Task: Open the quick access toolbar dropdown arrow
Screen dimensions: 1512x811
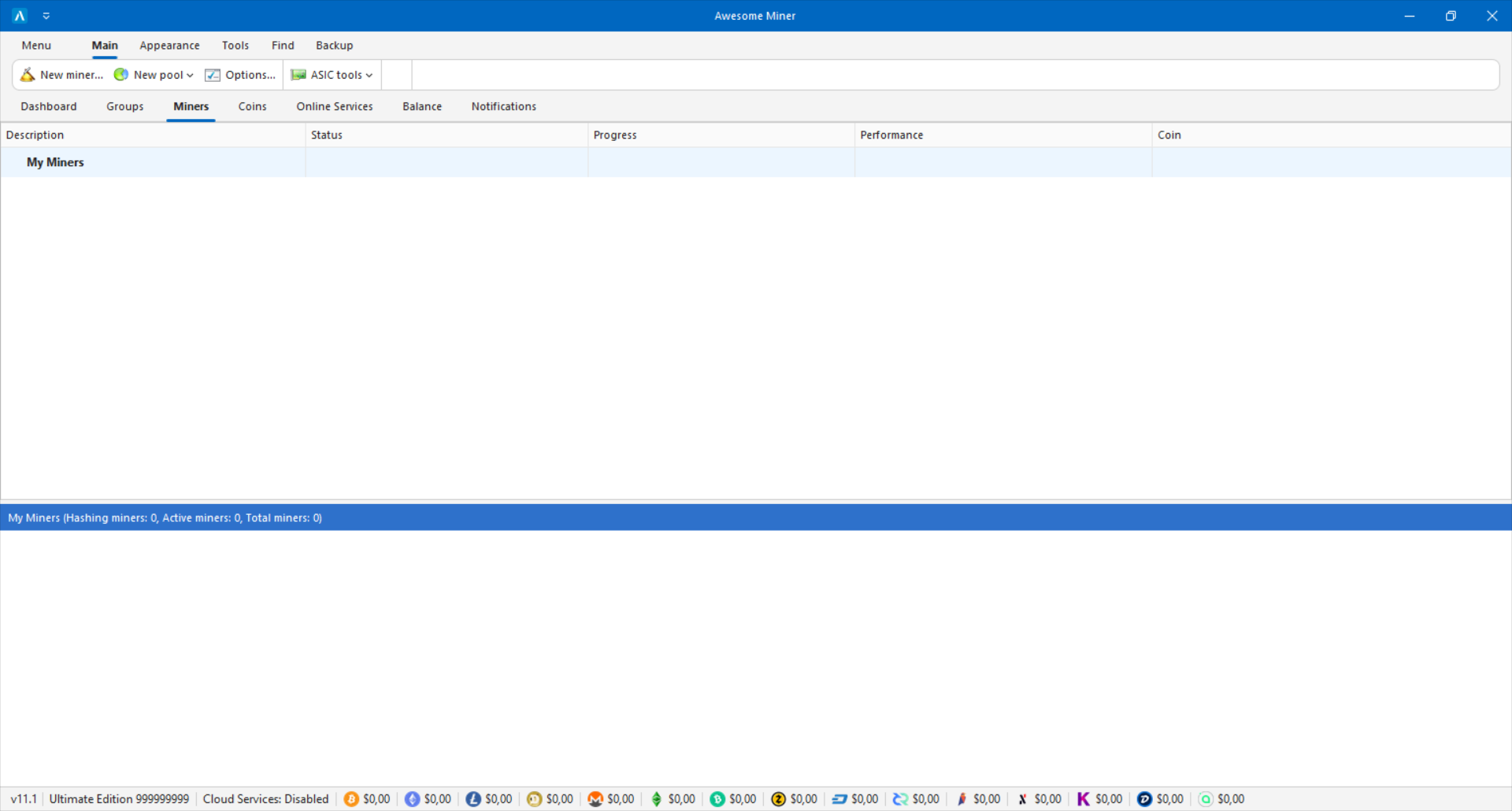Action: [x=46, y=16]
